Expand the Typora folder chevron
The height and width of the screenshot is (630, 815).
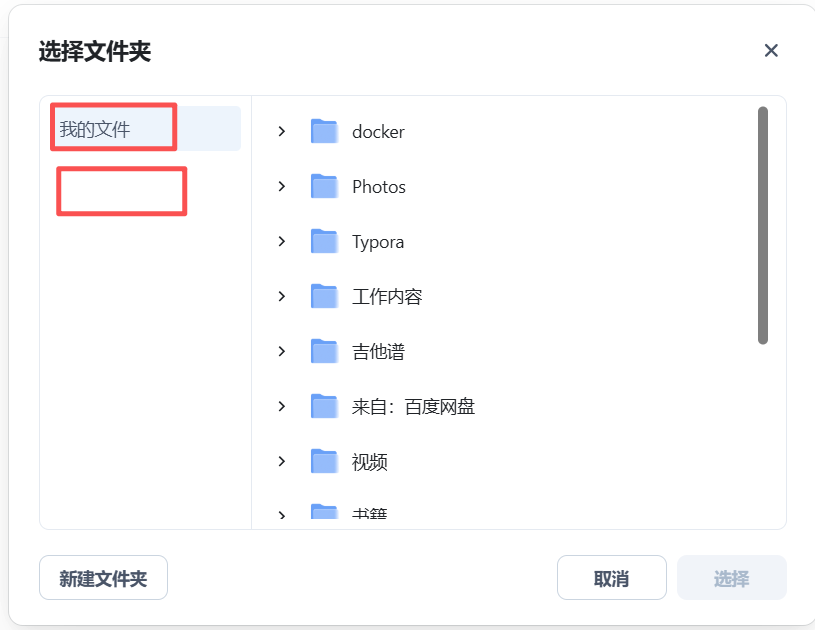click(x=282, y=241)
